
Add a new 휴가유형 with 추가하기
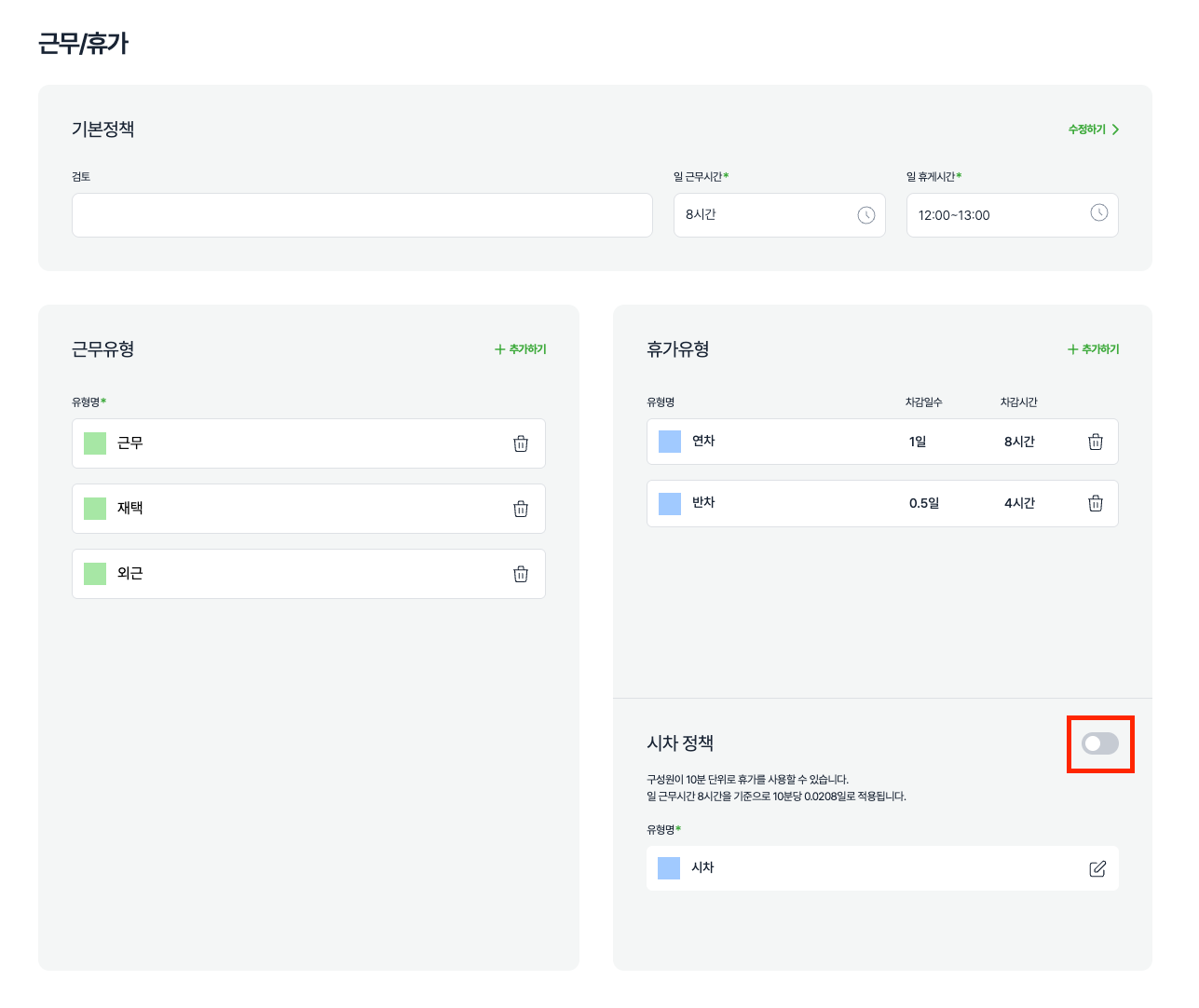pos(1094,349)
